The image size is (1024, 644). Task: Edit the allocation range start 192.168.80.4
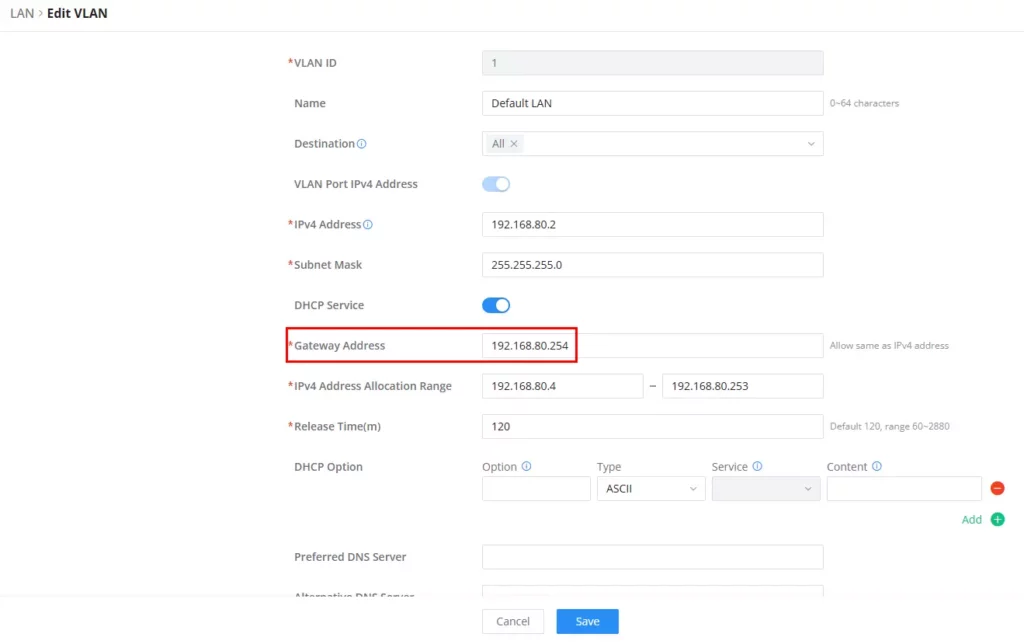click(x=562, y=386)
